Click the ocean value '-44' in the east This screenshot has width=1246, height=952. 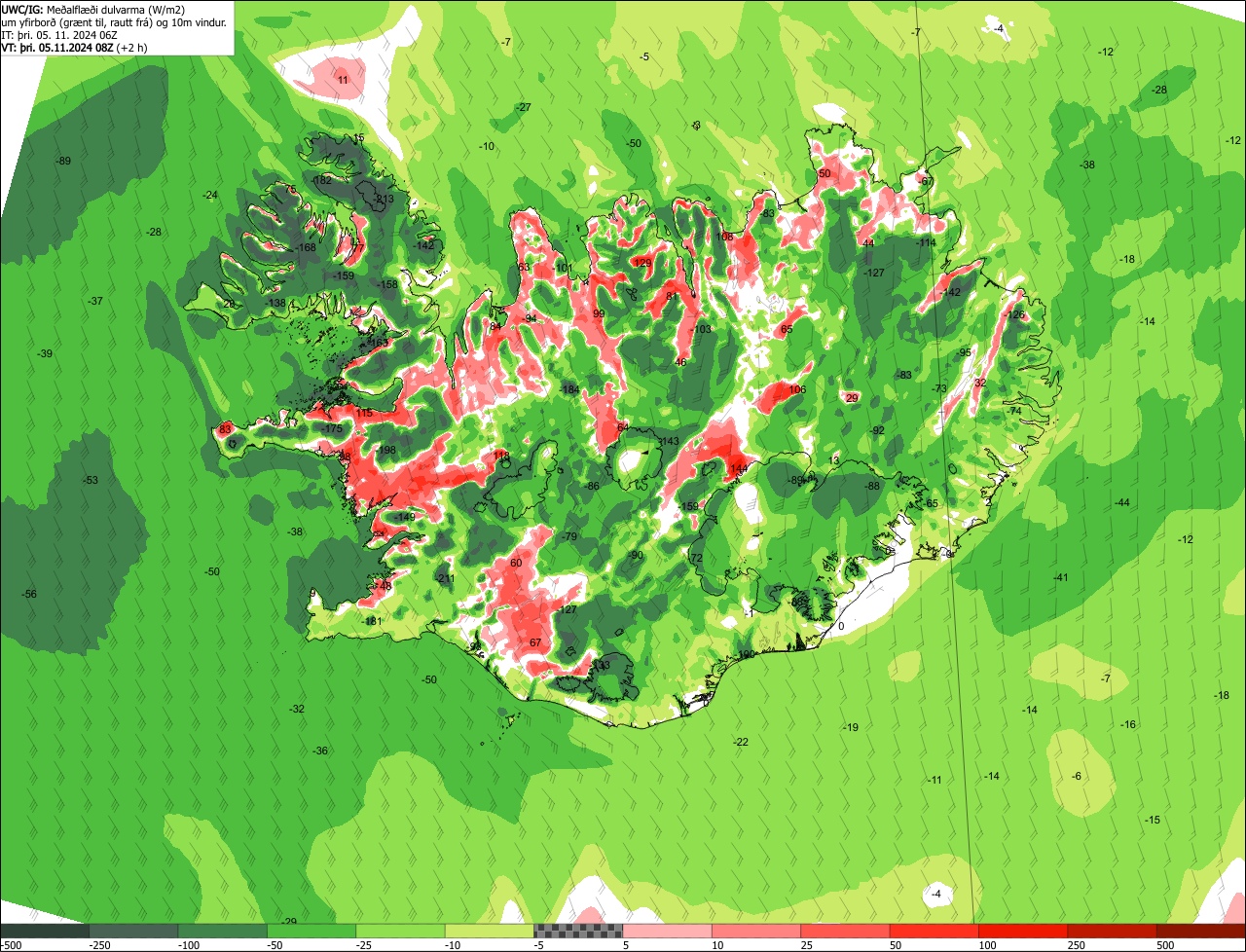(1122, 502)
